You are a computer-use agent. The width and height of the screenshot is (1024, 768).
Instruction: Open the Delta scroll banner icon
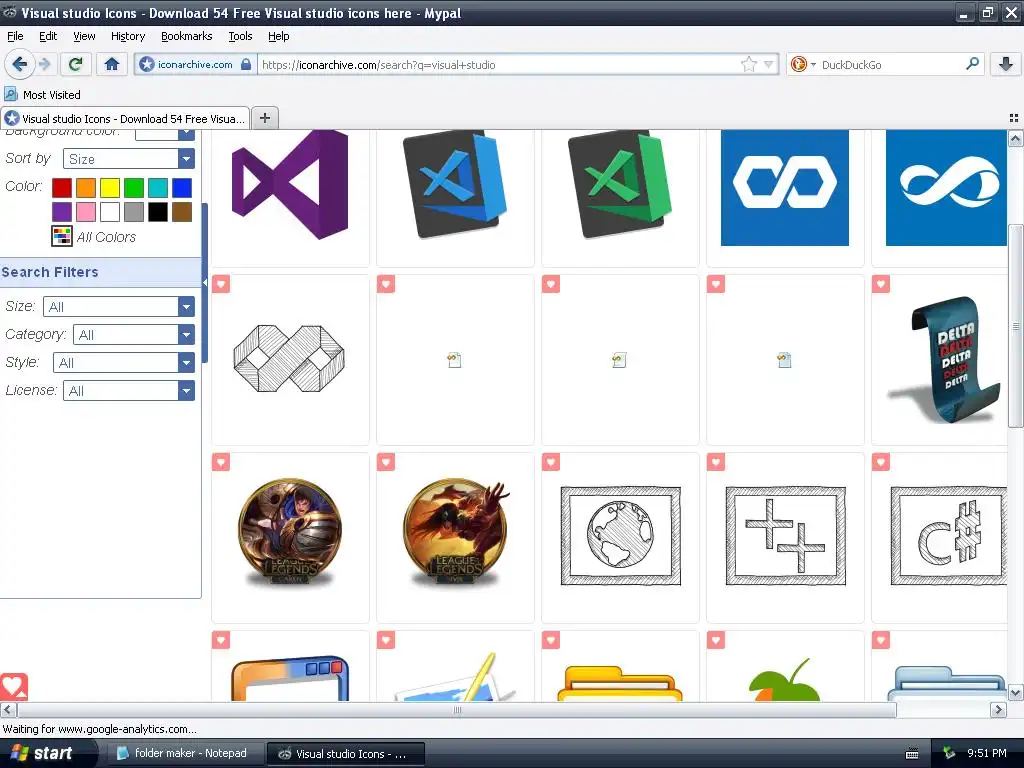(x=946, y=359)
